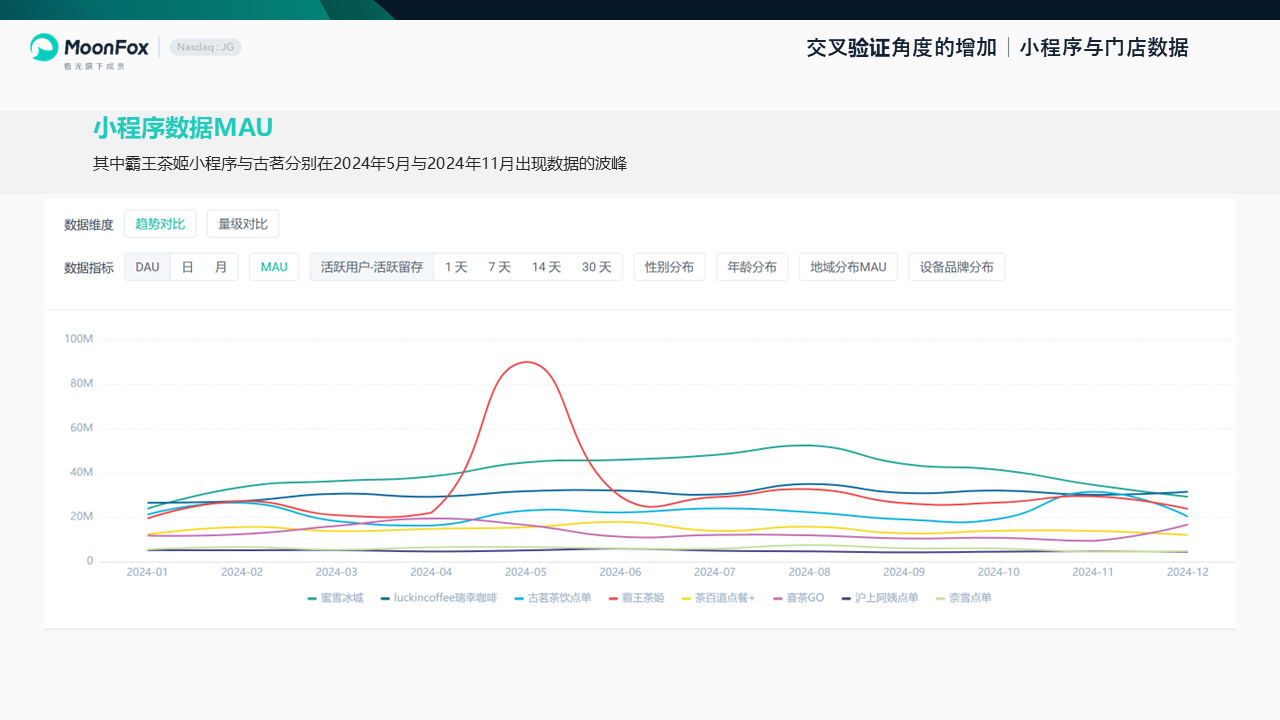Open 设备品牌分布 device brand view
The height and width of the screenshot is (720, 1280).
click(x=956, y=267)
